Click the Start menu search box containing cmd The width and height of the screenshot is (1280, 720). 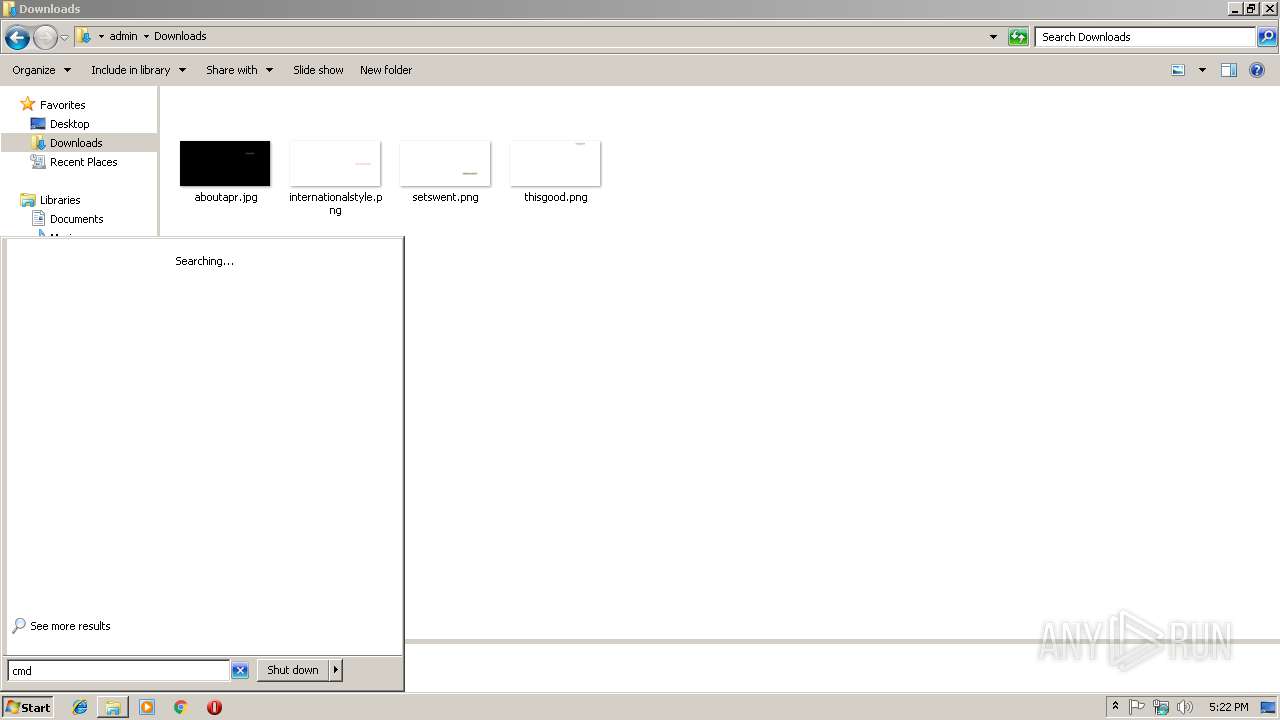point(118,671)
